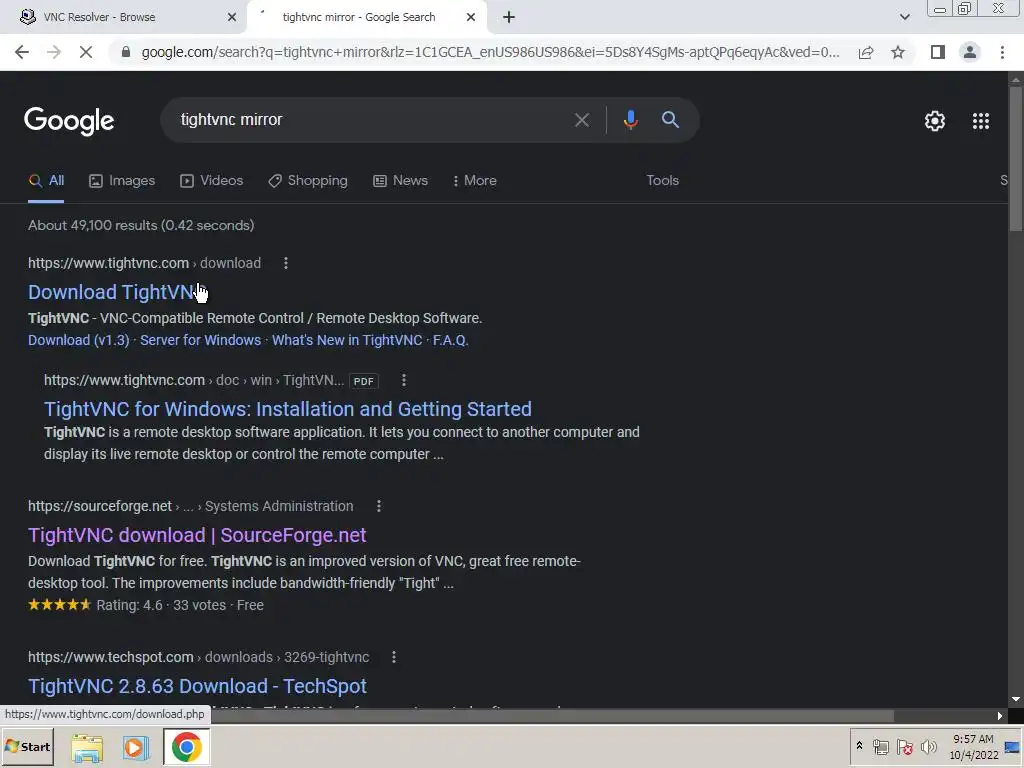Viewport: 1024px width, 768px height.
Task: Close the Google Search tab
Action: pyautogui.click(x=471, y=18)
